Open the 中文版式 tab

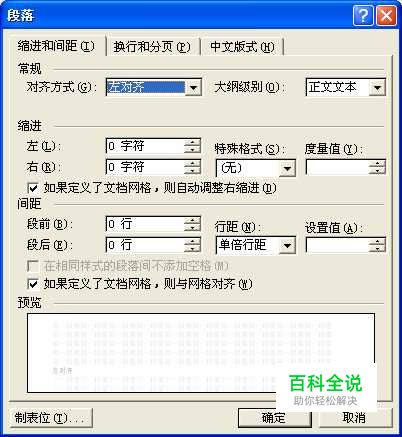coord(243,47)
